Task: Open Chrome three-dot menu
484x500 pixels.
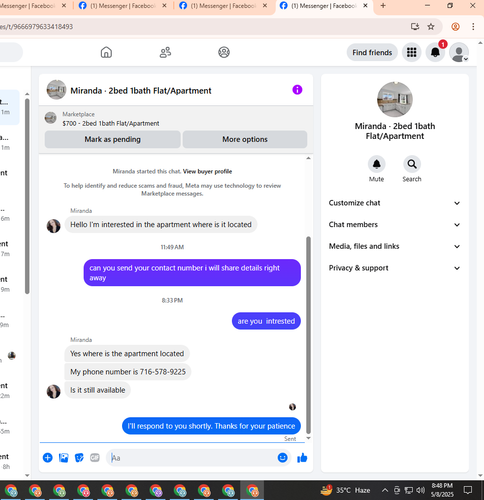Action: pos(473,27)
